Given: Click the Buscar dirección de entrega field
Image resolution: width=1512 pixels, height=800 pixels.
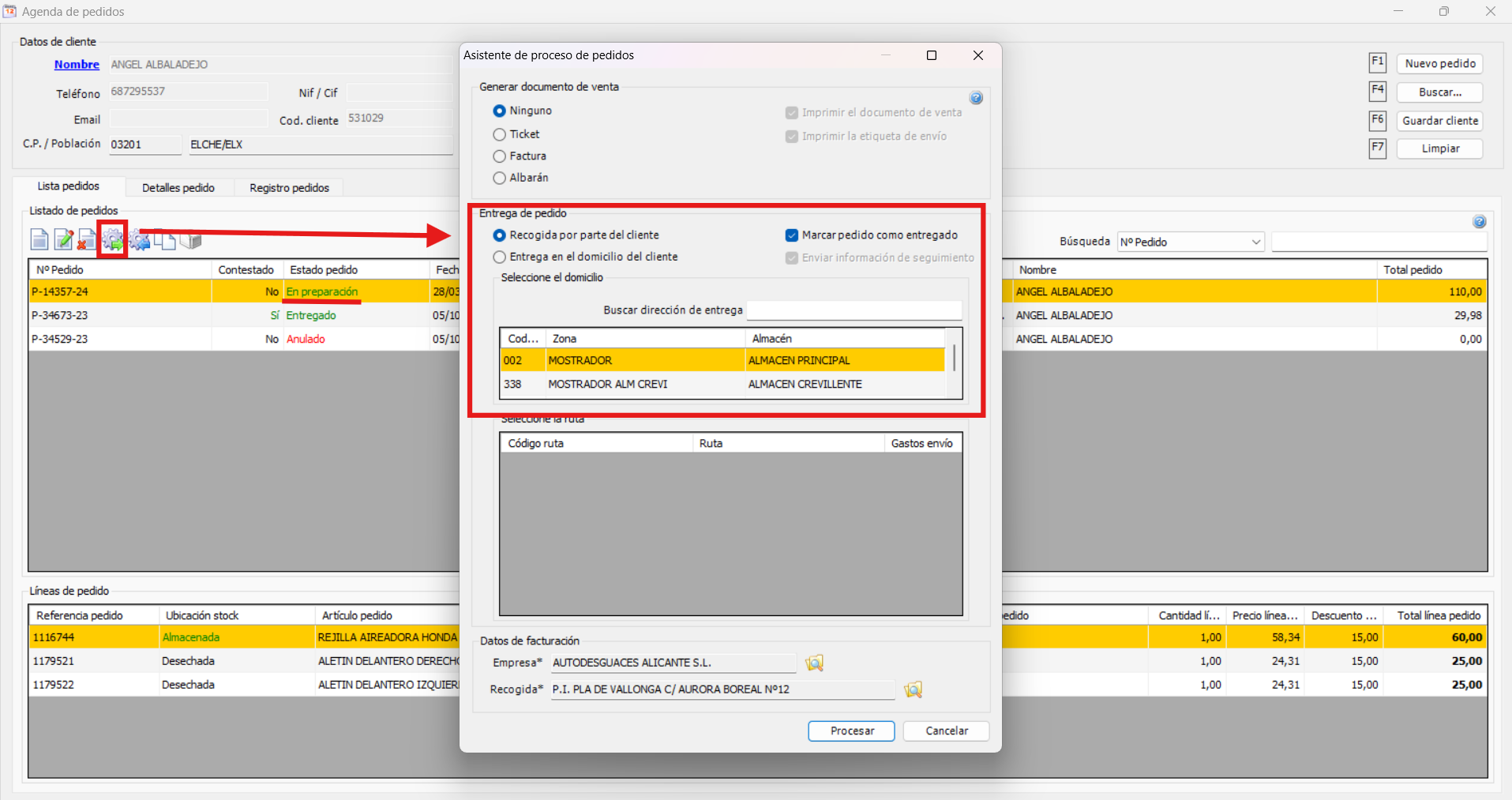Looking at the screenshot, I should click(854, 310).
